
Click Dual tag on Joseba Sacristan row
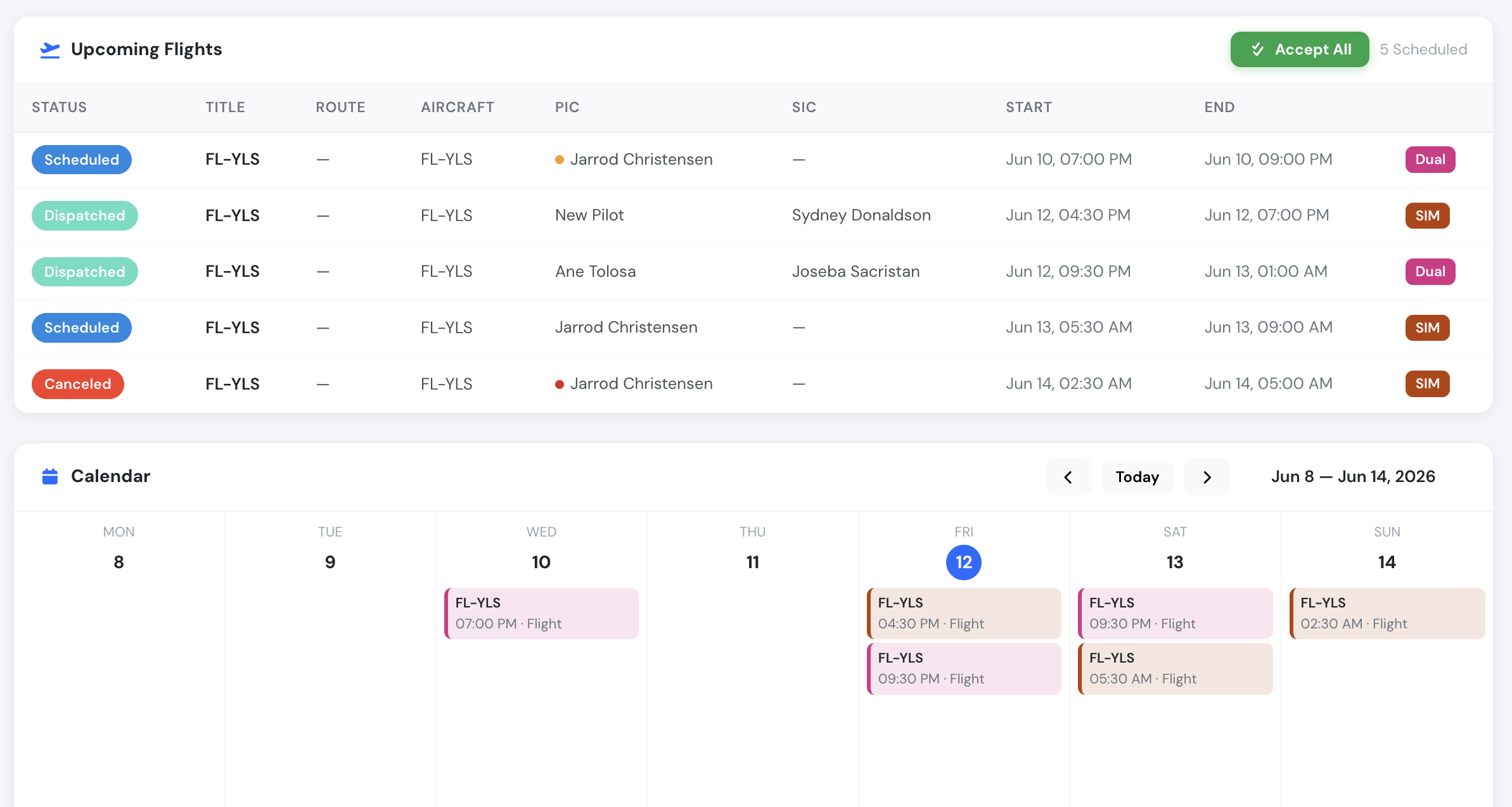click(1430, 272)
